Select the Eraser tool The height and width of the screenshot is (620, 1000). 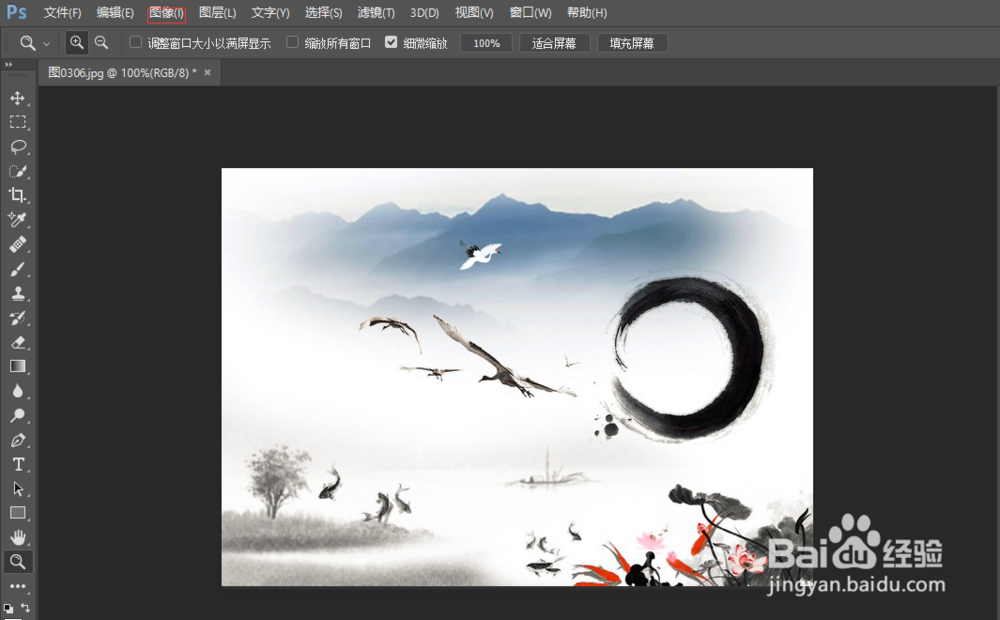point(18,343)
